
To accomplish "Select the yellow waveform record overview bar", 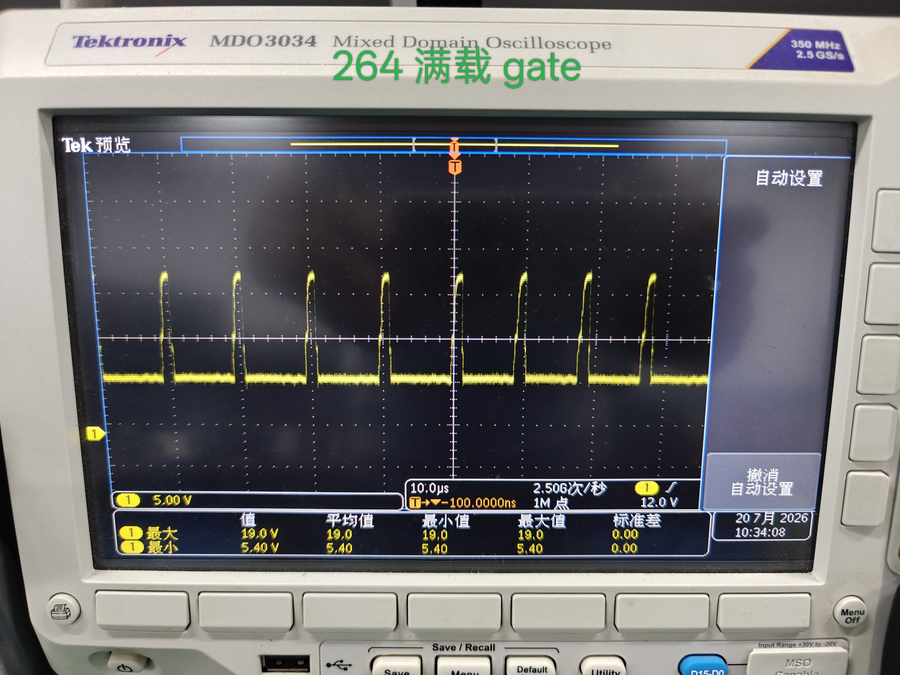I will [x=454, y=145].
